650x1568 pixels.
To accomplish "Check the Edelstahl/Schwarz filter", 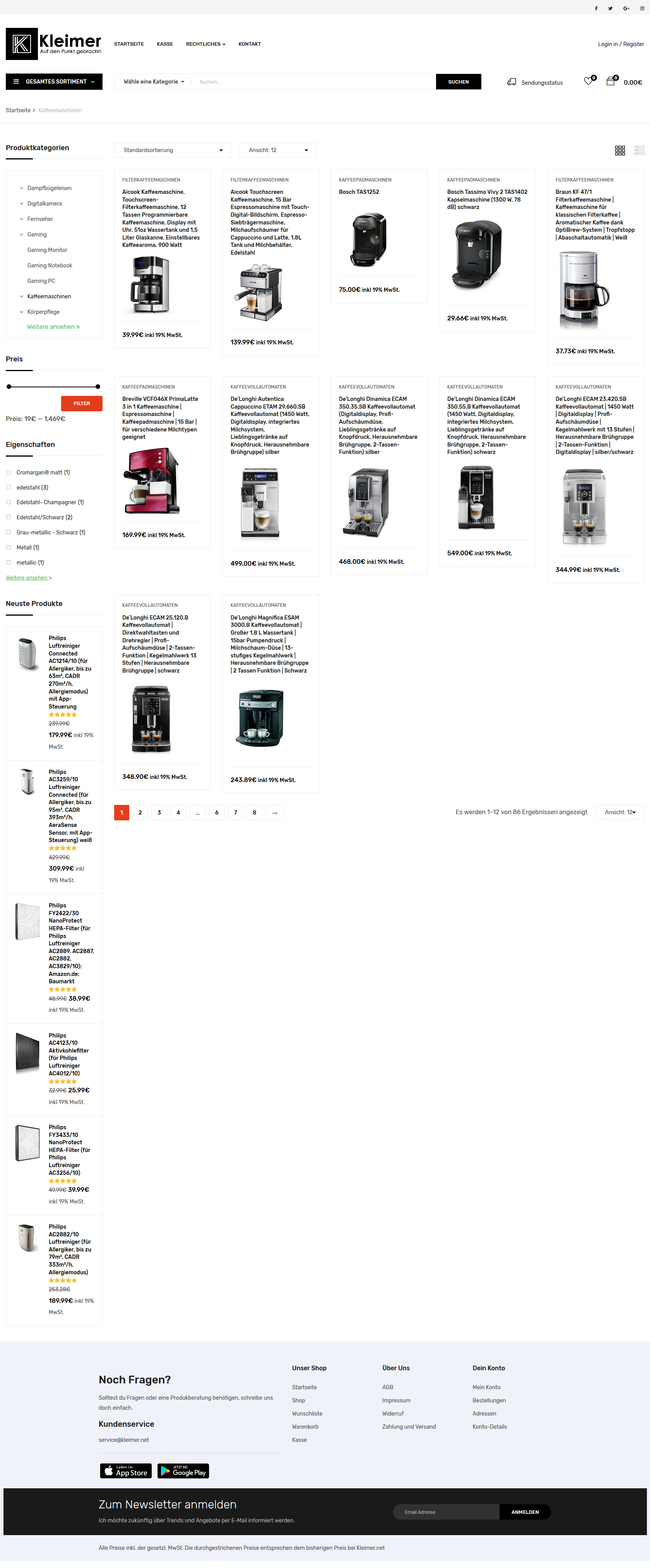I will (9, 517).
